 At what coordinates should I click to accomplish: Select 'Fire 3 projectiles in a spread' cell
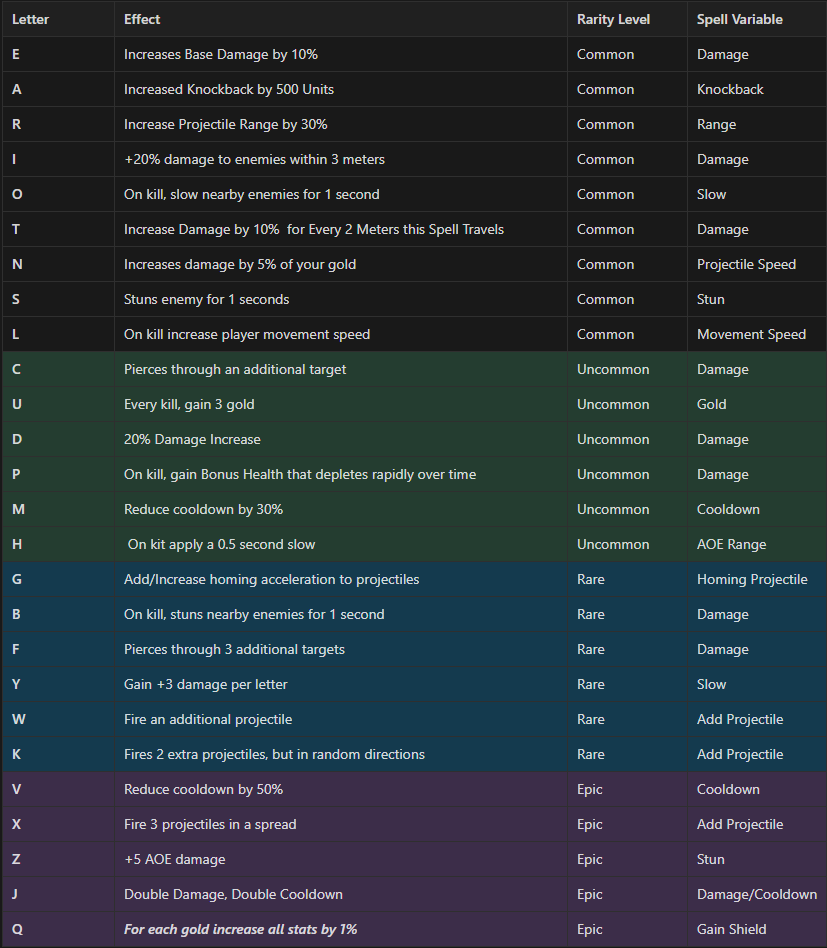point(210,824)
